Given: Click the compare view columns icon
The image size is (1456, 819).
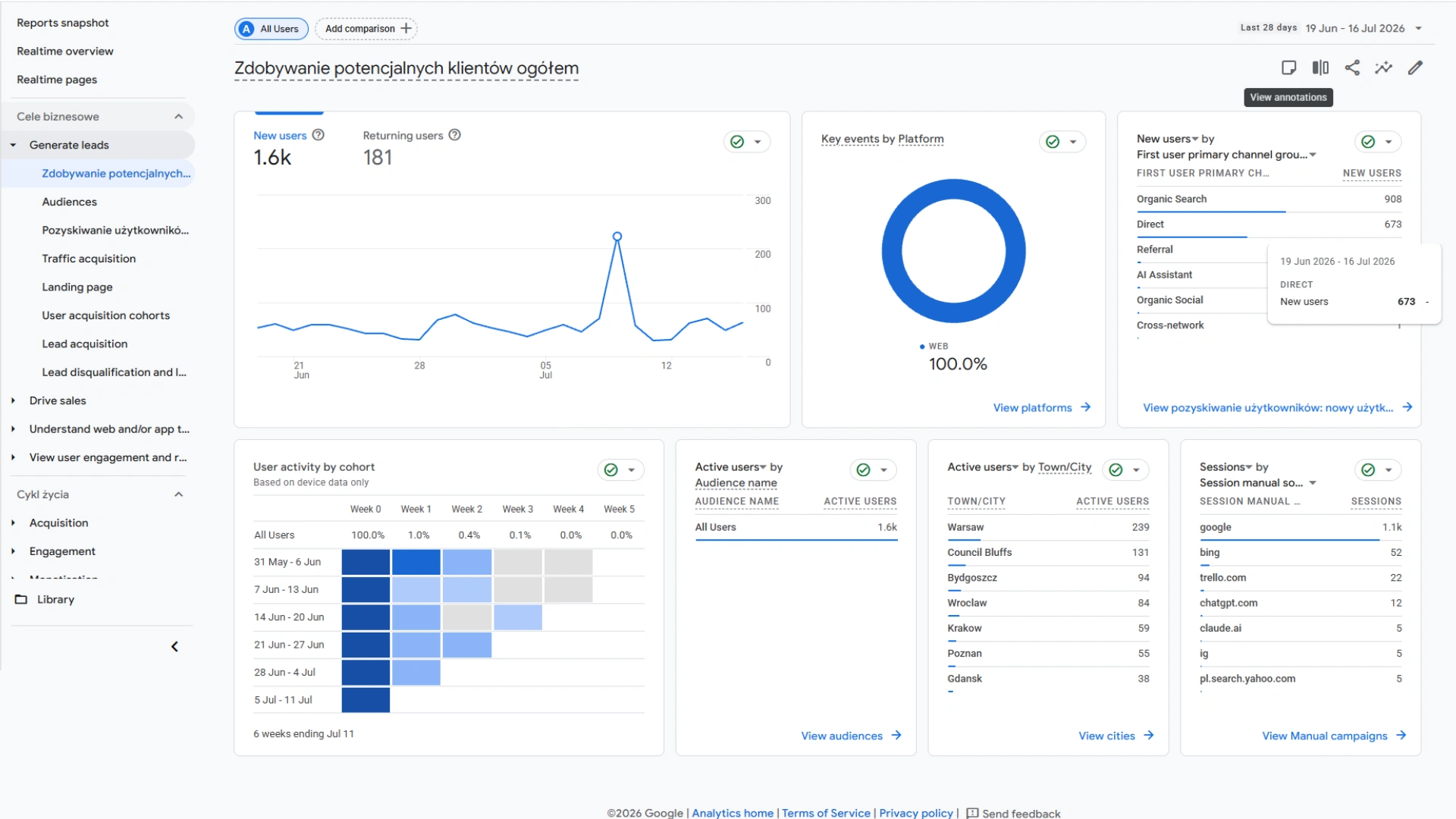Looking at the screenshot, I should point(1320,67).
